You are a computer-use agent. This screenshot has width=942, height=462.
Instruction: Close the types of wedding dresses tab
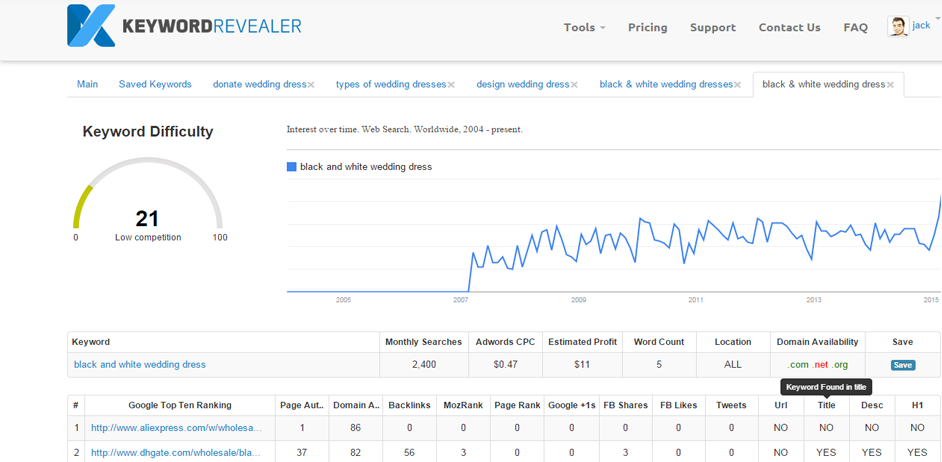pos(451,85)
